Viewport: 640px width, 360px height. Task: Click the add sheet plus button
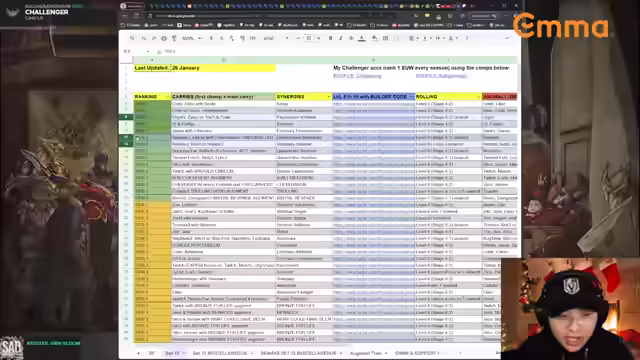pos(138,353)
